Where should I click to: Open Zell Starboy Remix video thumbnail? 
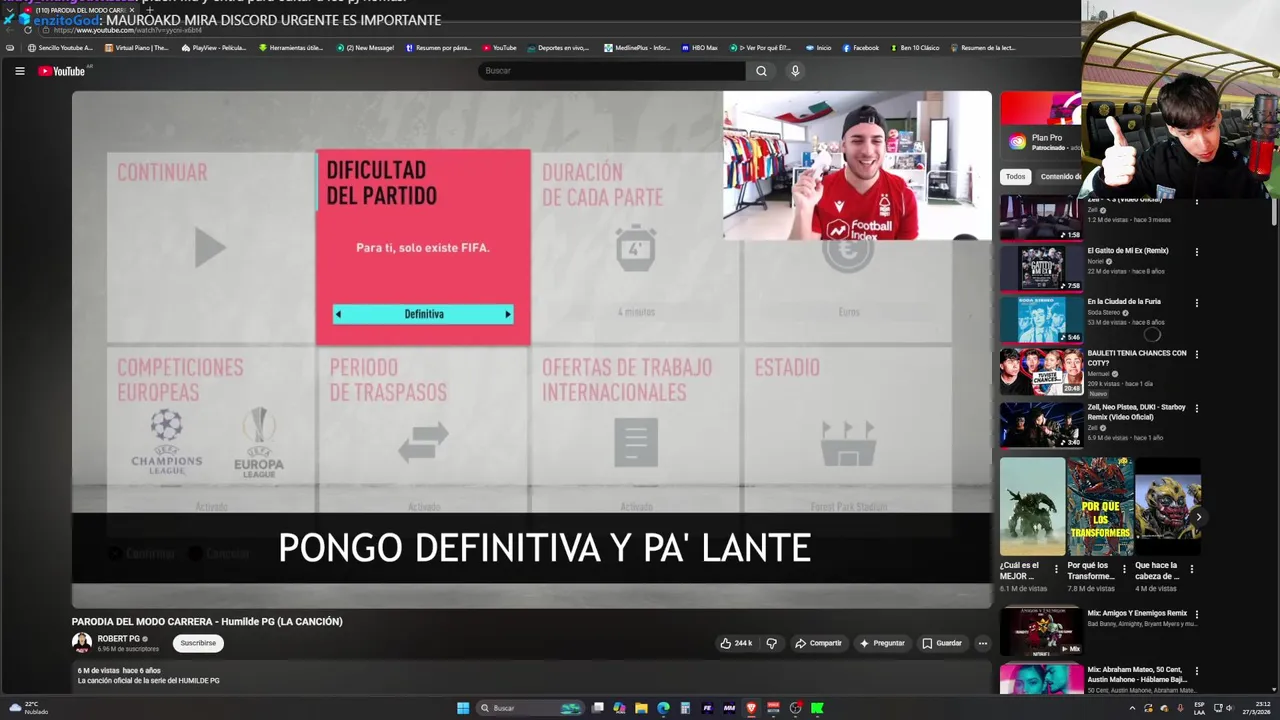[1041, 425]
